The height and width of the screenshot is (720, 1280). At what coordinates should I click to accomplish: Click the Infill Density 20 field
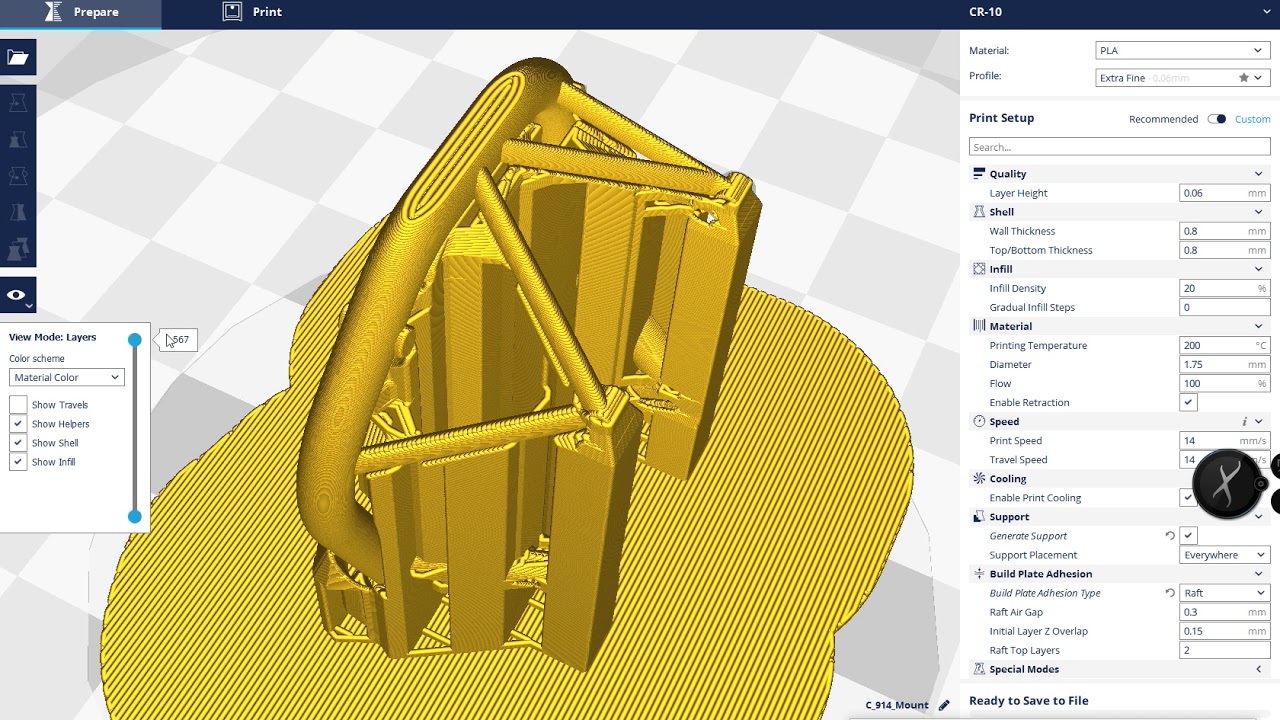coord(1224,288)
